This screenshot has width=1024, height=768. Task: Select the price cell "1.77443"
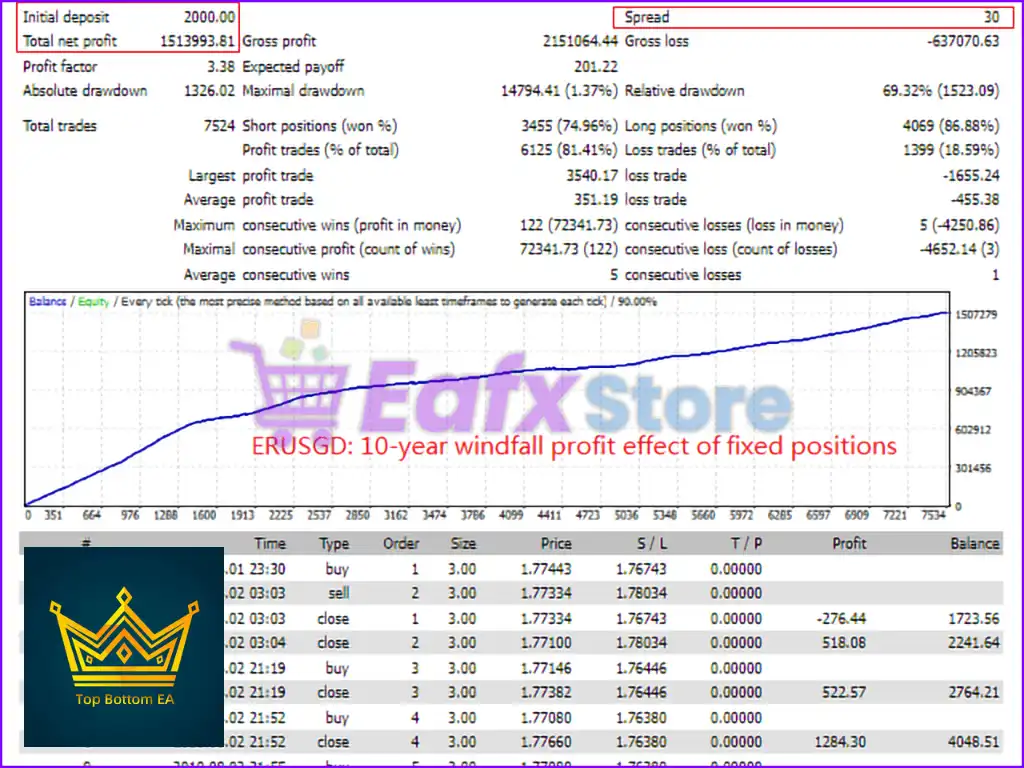point(546,569)
